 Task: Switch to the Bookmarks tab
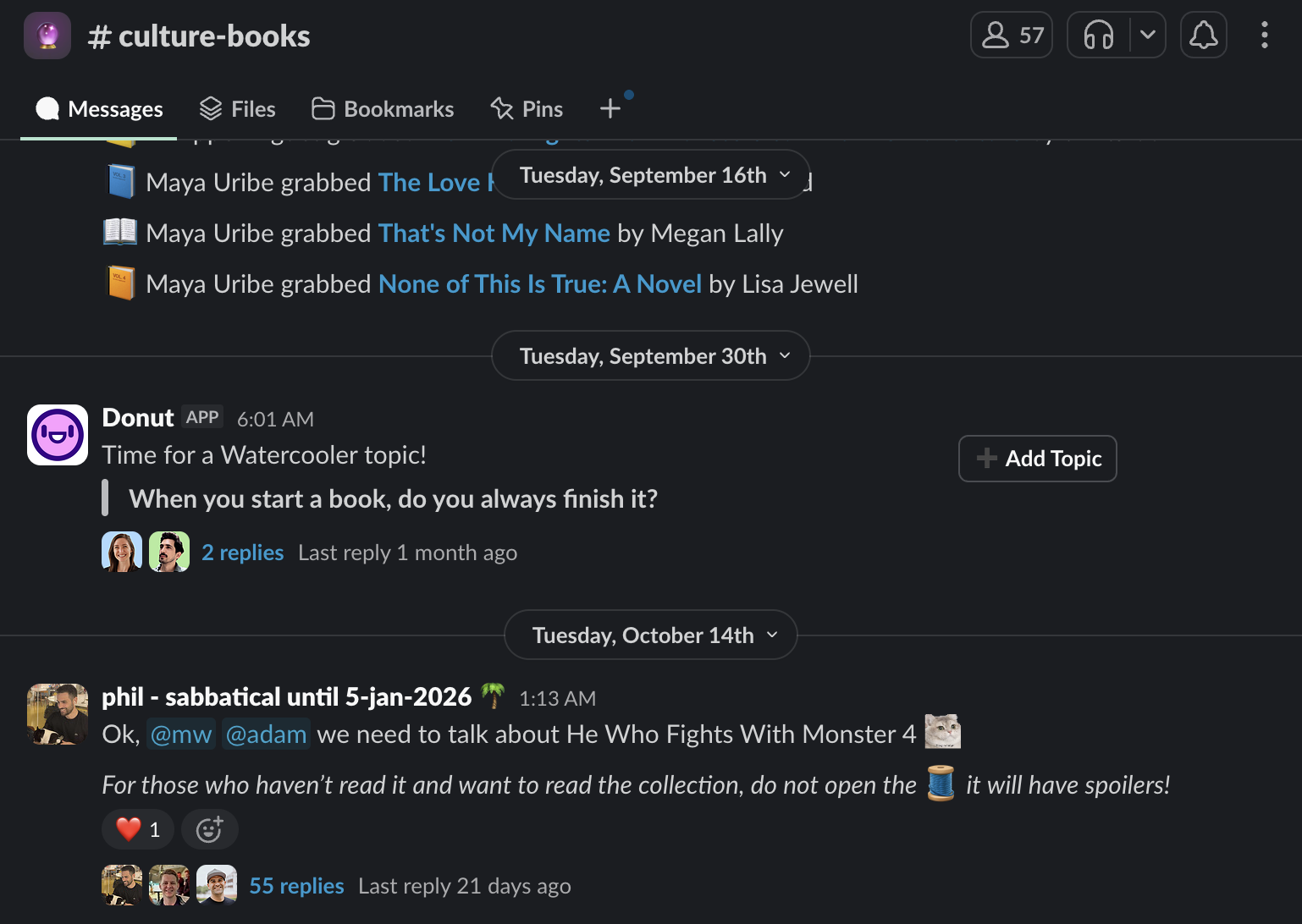point(383,109)
